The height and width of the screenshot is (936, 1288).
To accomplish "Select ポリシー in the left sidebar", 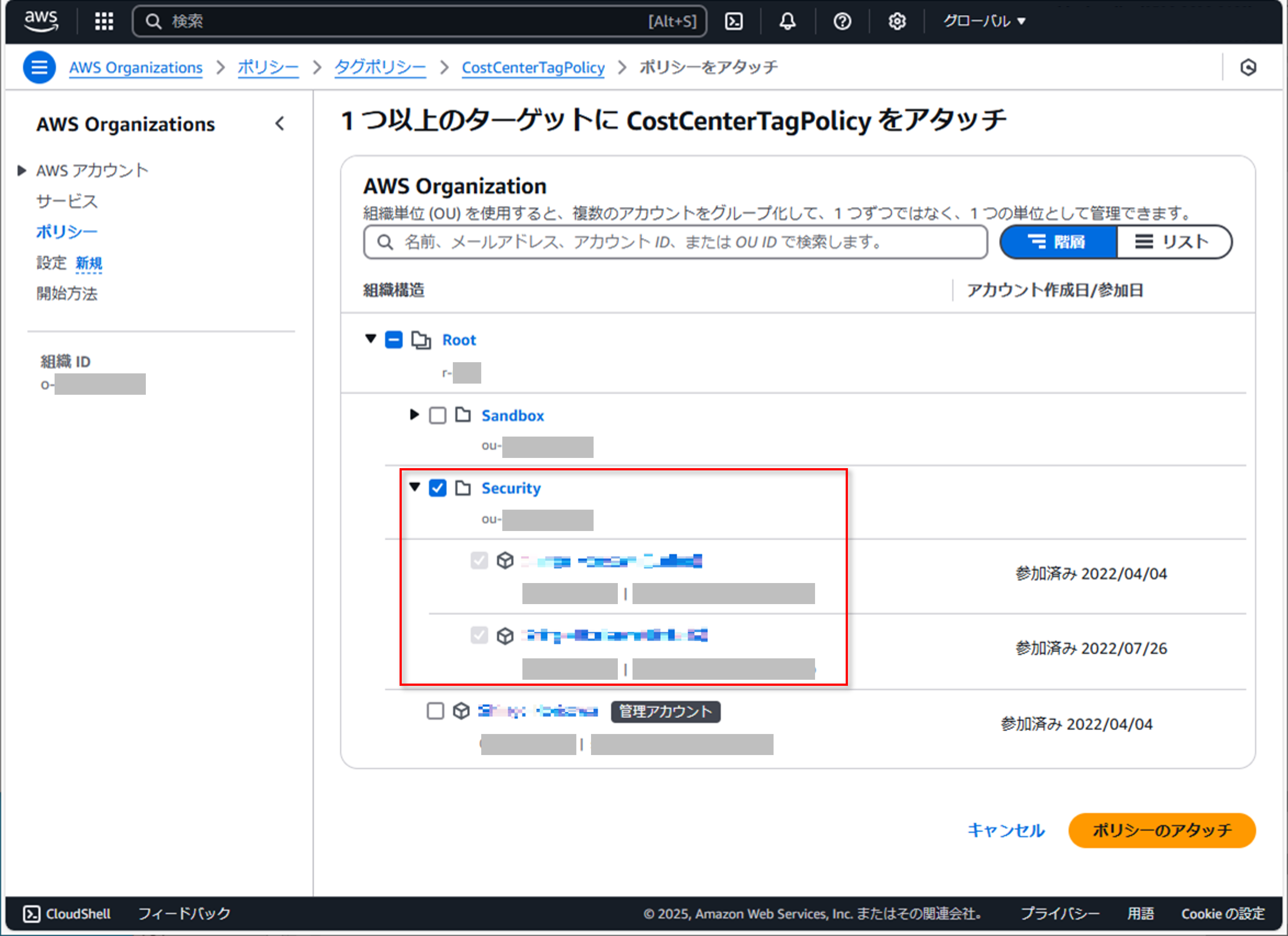I will [66, 232].
